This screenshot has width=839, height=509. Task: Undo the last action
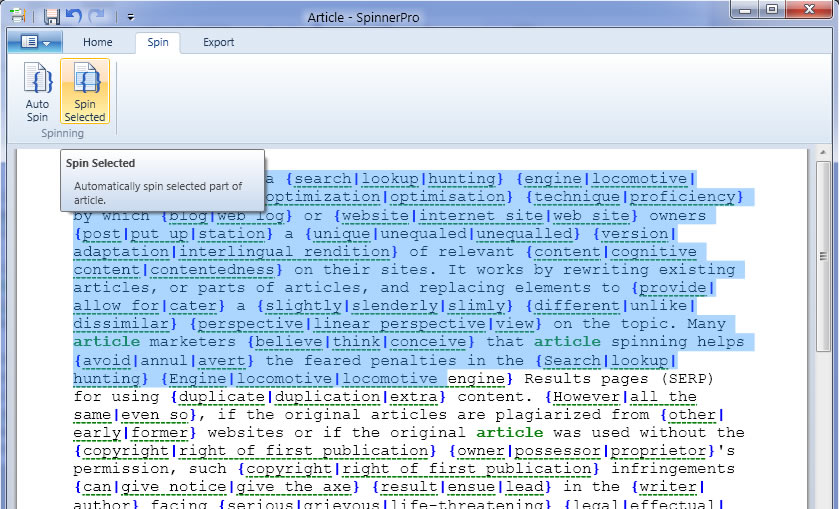pyautogui.click(x=74, y=17)
